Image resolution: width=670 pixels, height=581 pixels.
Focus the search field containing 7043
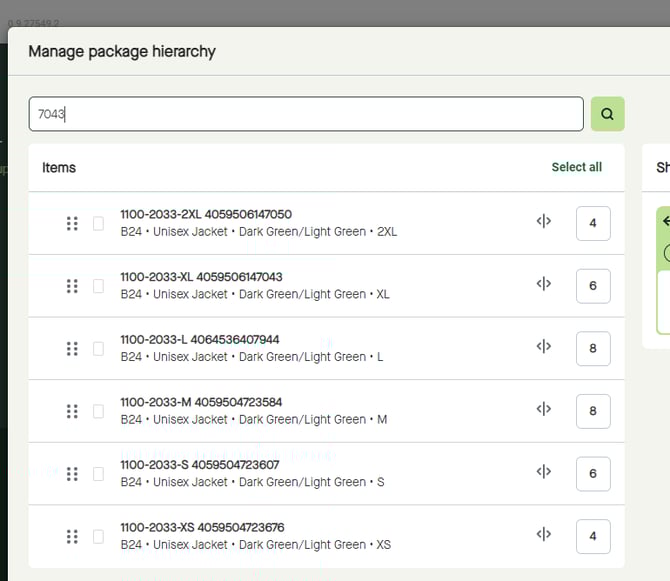coord(305,114)
